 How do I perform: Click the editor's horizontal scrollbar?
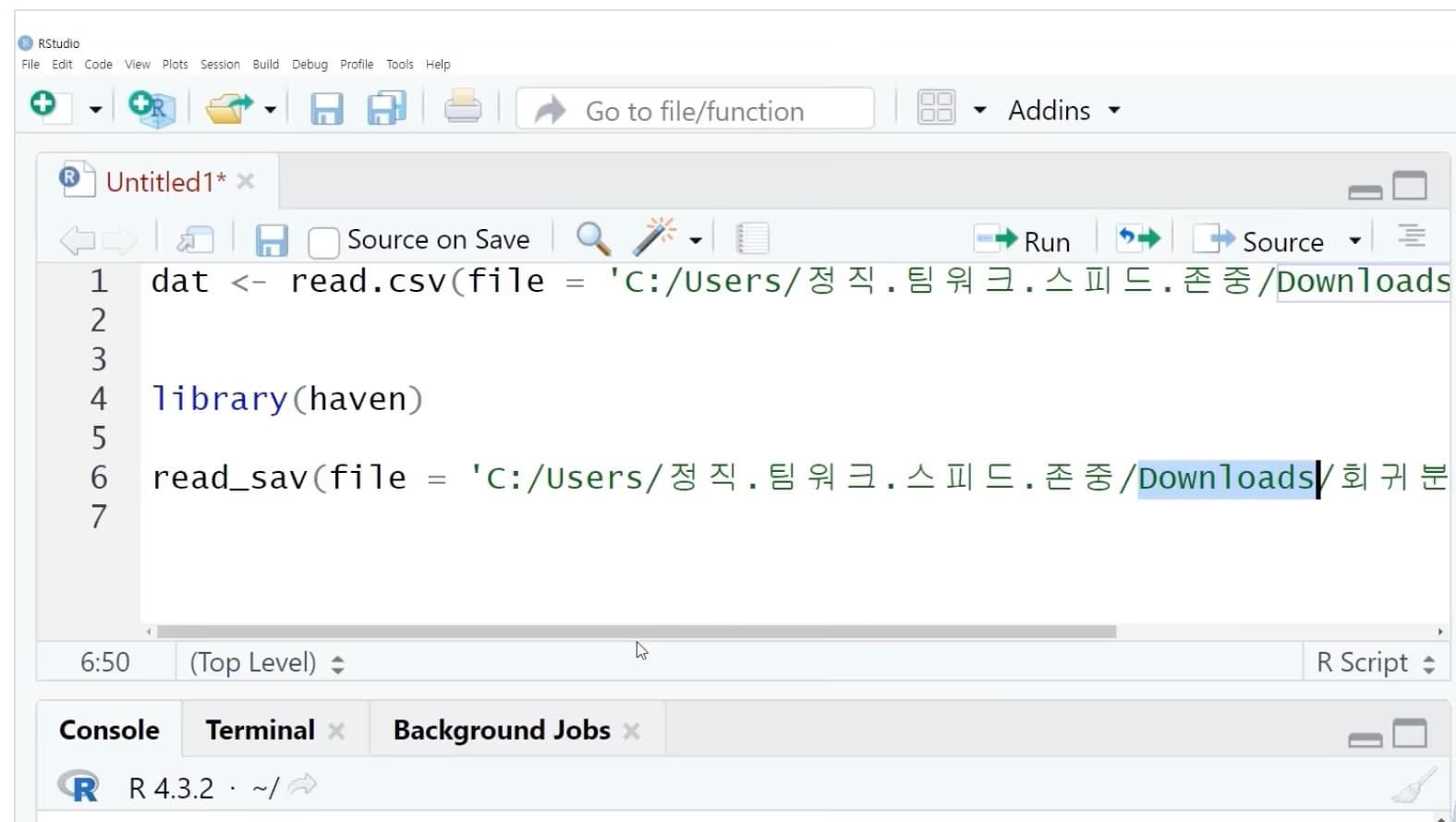pos(636,633)
